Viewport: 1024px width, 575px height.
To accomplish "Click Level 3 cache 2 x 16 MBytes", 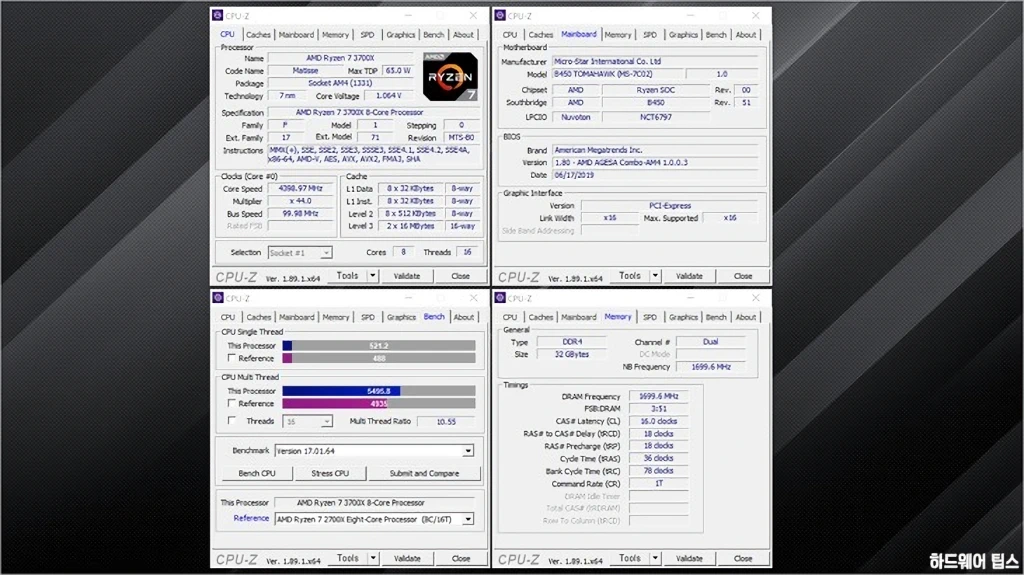I will click(410, 226).
